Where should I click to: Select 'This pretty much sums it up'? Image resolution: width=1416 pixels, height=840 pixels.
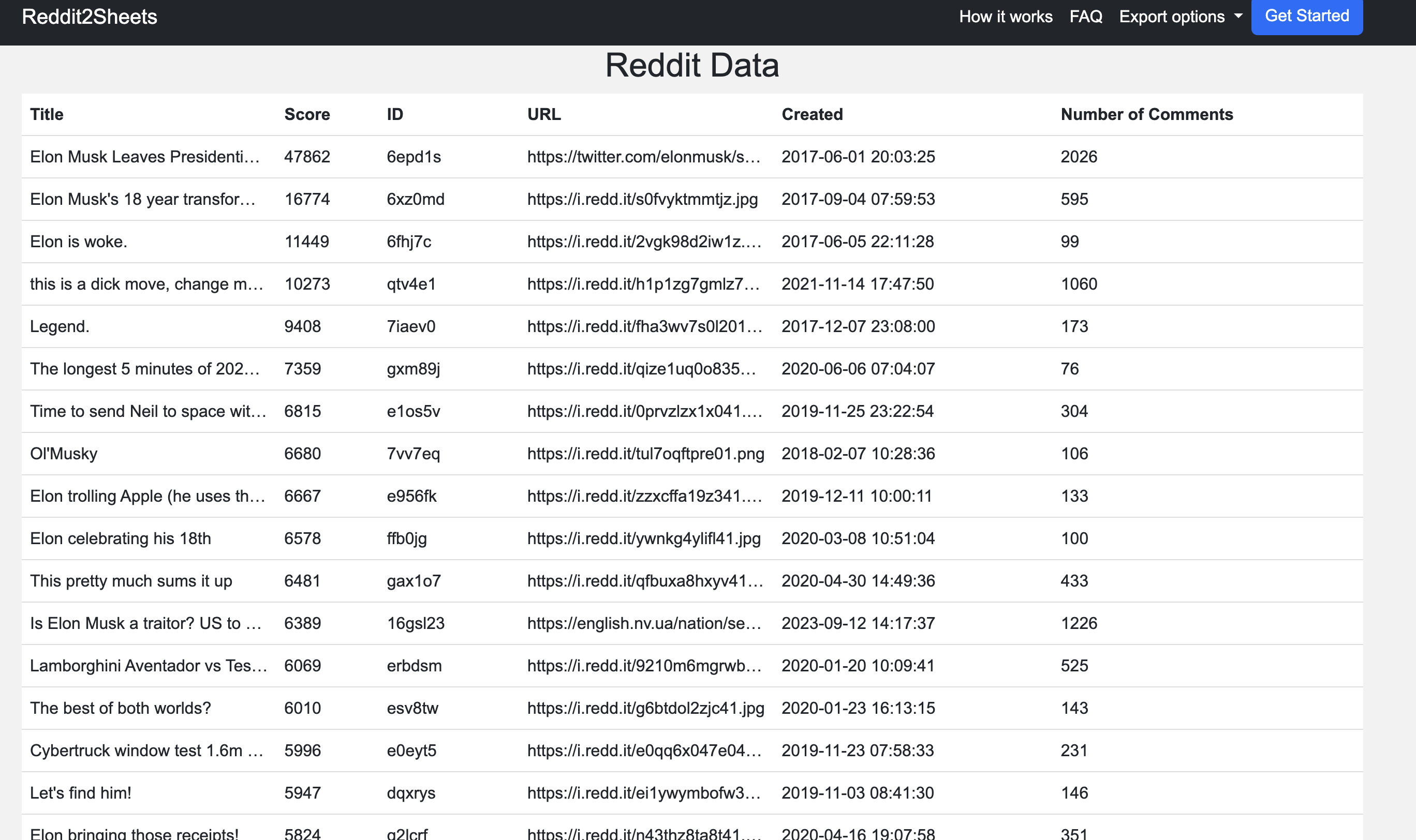(x=131, y=581)
